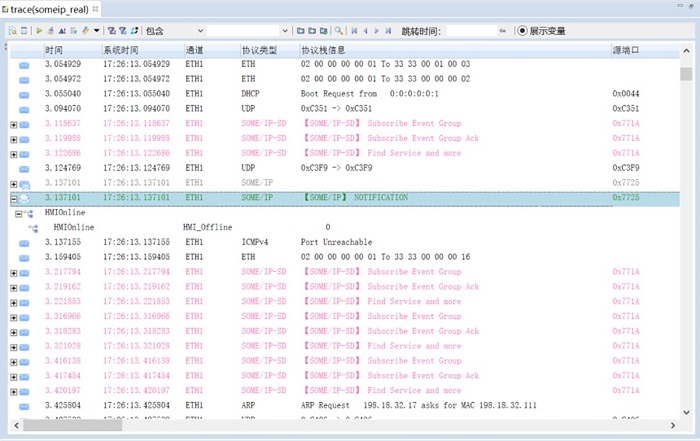Click the vertical scrollbar up arrow
This screenshot has height=441, width=700.
[x=686, y=51]
